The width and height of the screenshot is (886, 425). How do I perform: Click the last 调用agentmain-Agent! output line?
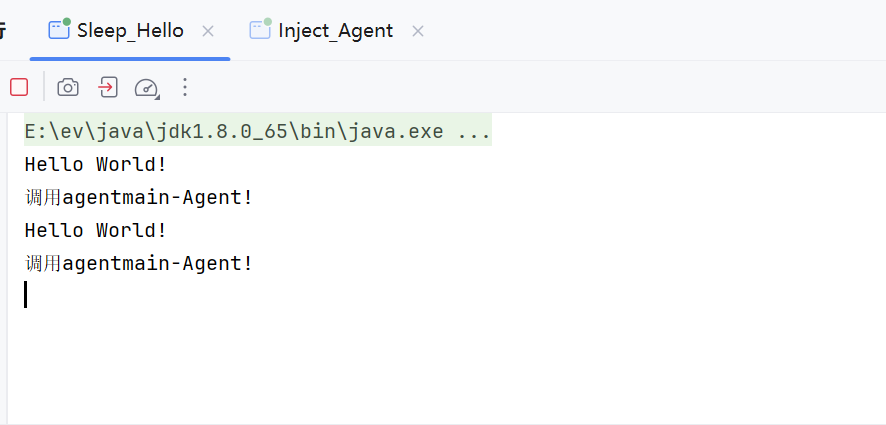coord(139,263)
